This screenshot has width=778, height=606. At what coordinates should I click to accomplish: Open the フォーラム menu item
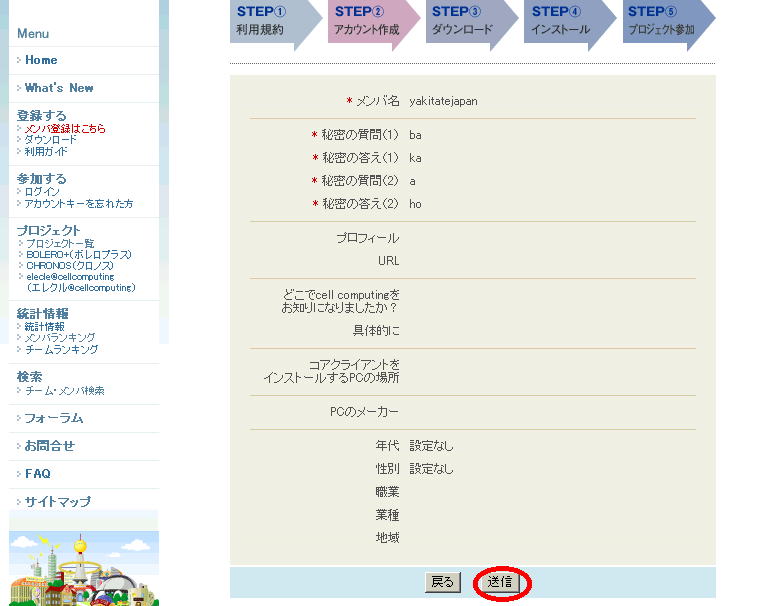click(x=54, y=418)
